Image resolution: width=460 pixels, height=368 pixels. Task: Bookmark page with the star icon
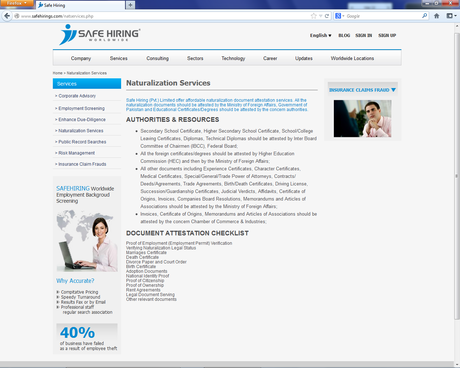(313, 16)
